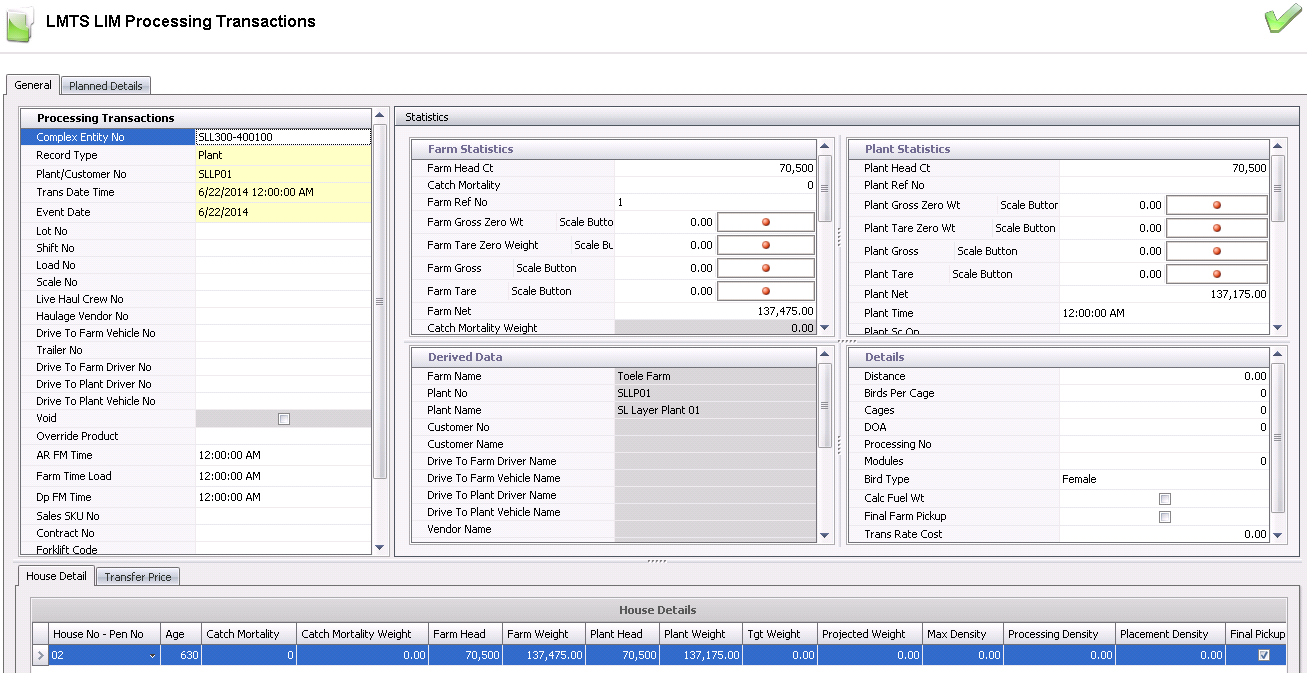1307x673 pixels.
Task: Click the LMTS document icon in header
Action: 19,23
